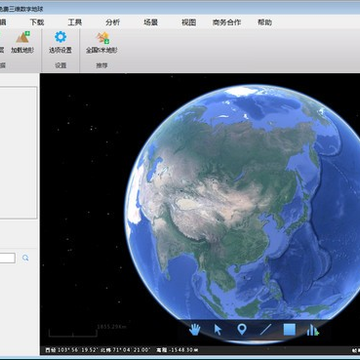Select the hand pan tool
360x360 pixels.
coord(195,330)
